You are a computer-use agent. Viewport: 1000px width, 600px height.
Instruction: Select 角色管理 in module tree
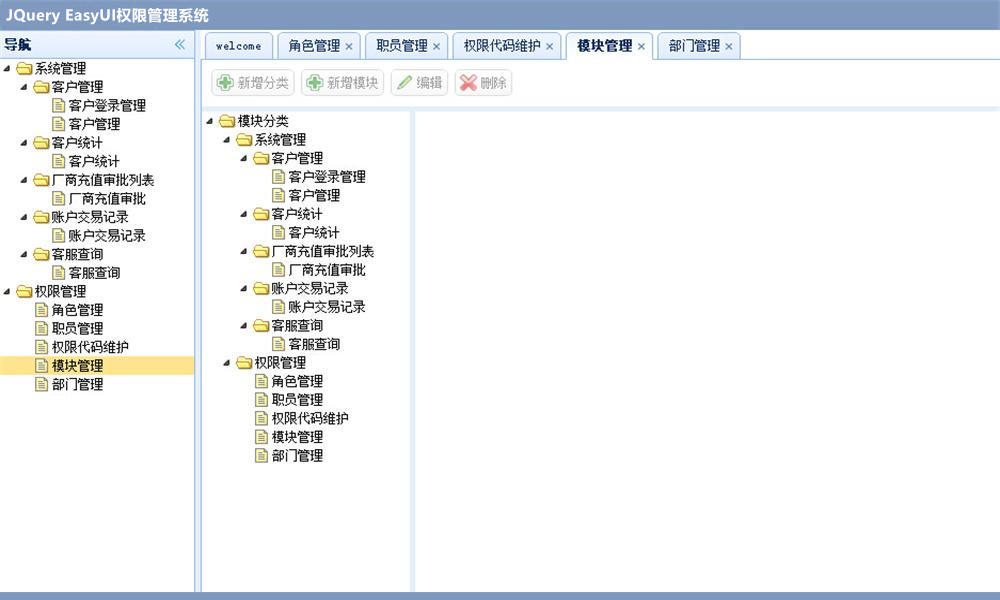[x=297, y=381]
